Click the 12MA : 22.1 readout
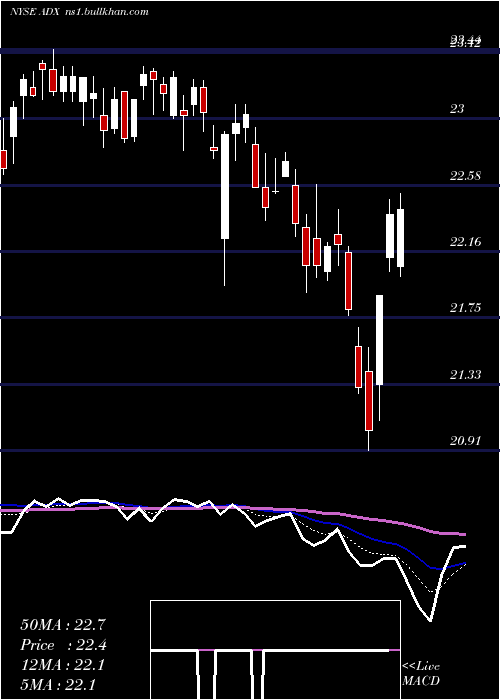500x700 pixels. (x=63, y=665)
